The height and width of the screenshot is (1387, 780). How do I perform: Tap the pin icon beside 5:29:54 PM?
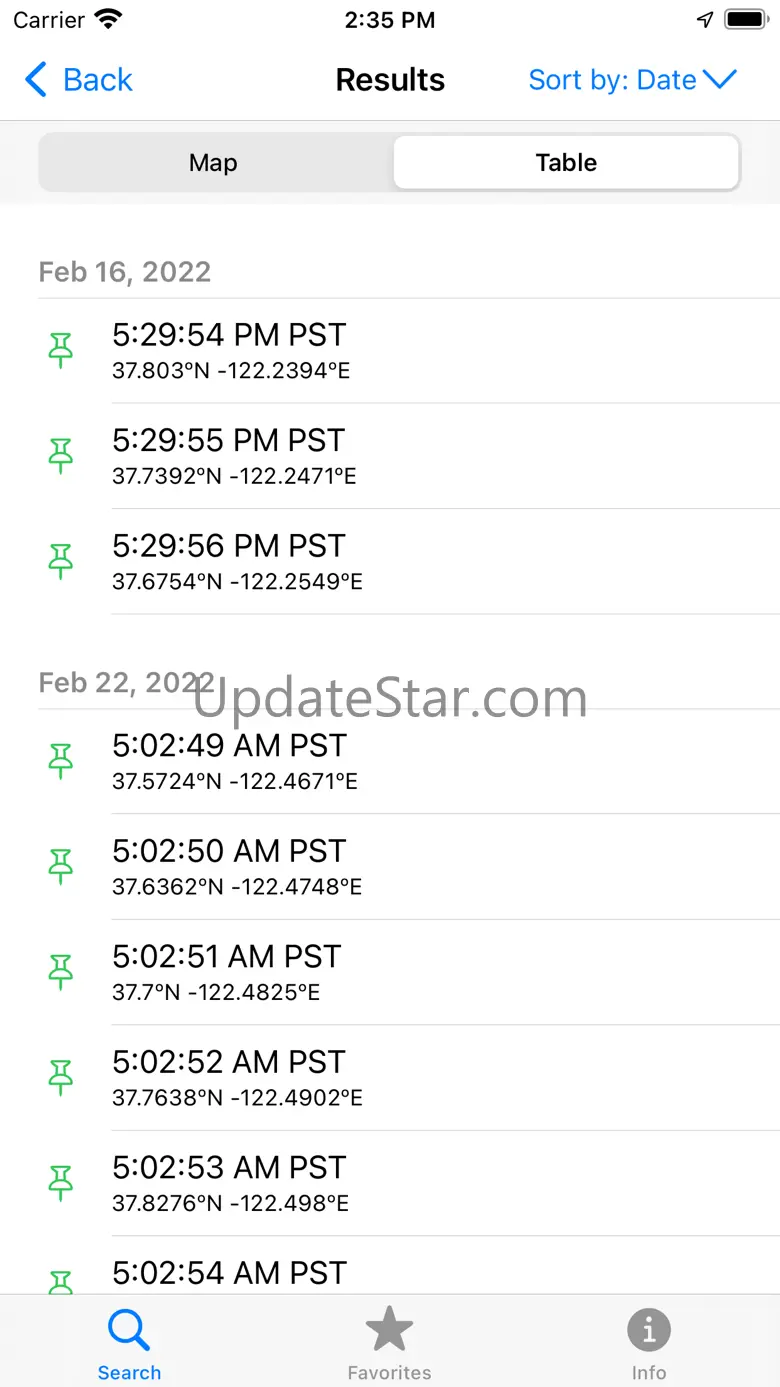(x=61, y=350)
